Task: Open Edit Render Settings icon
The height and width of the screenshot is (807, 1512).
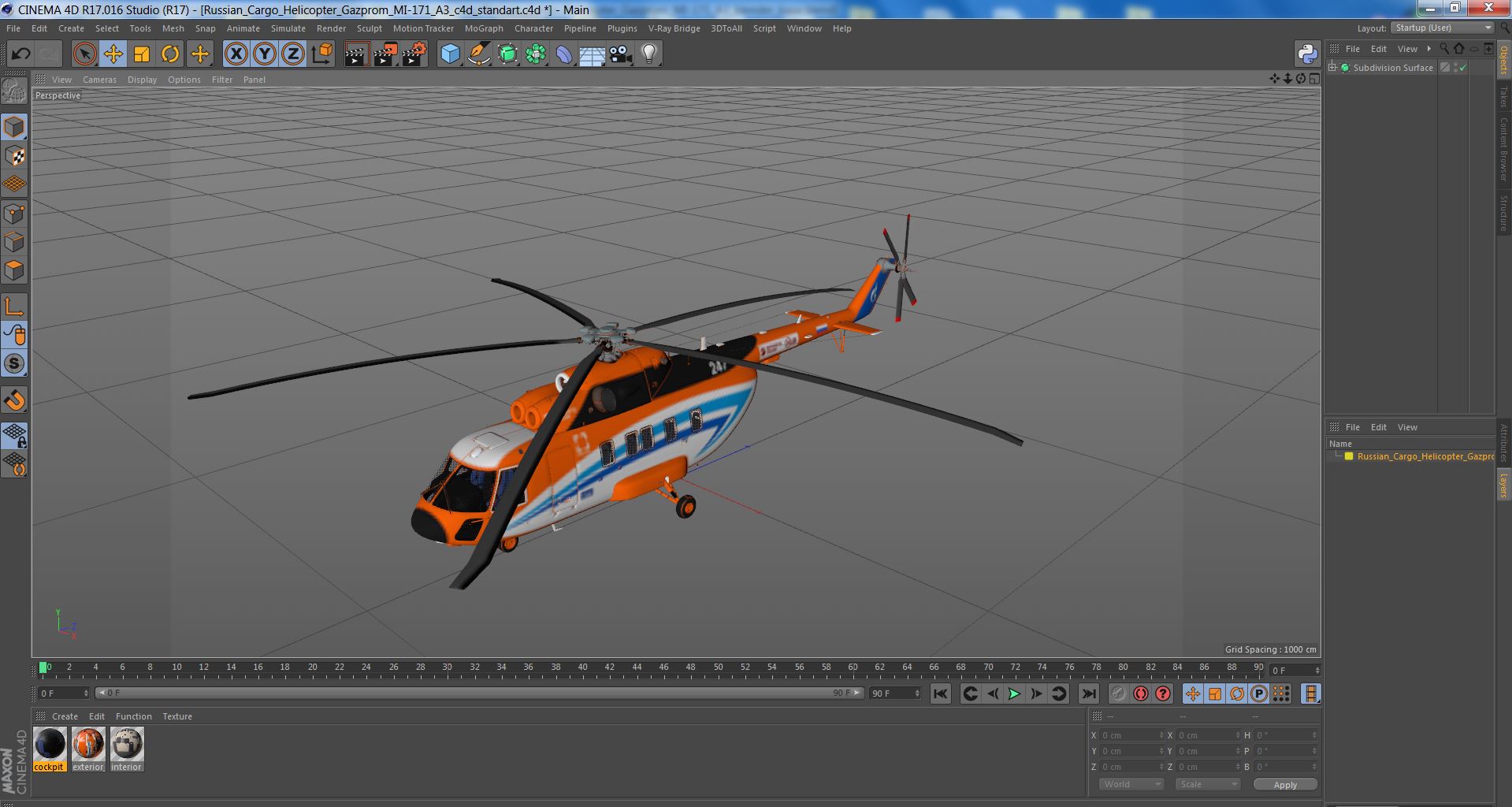Action: [x=414, y=54]
